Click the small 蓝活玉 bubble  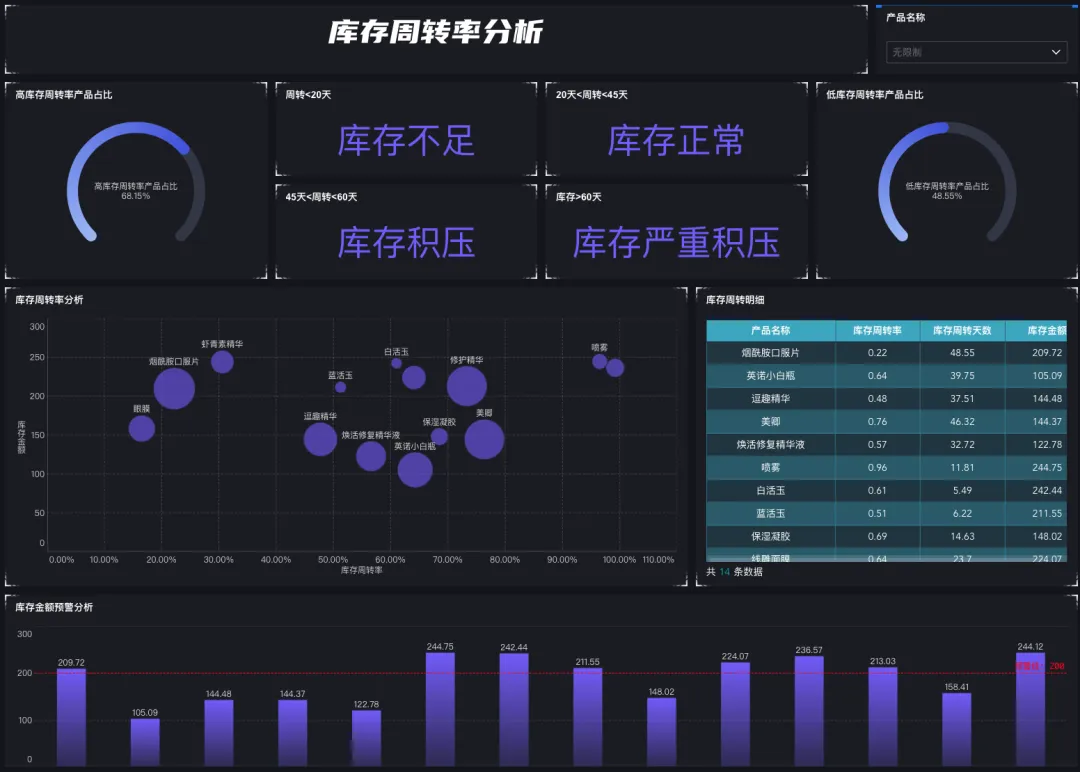[x=340, y=387]
